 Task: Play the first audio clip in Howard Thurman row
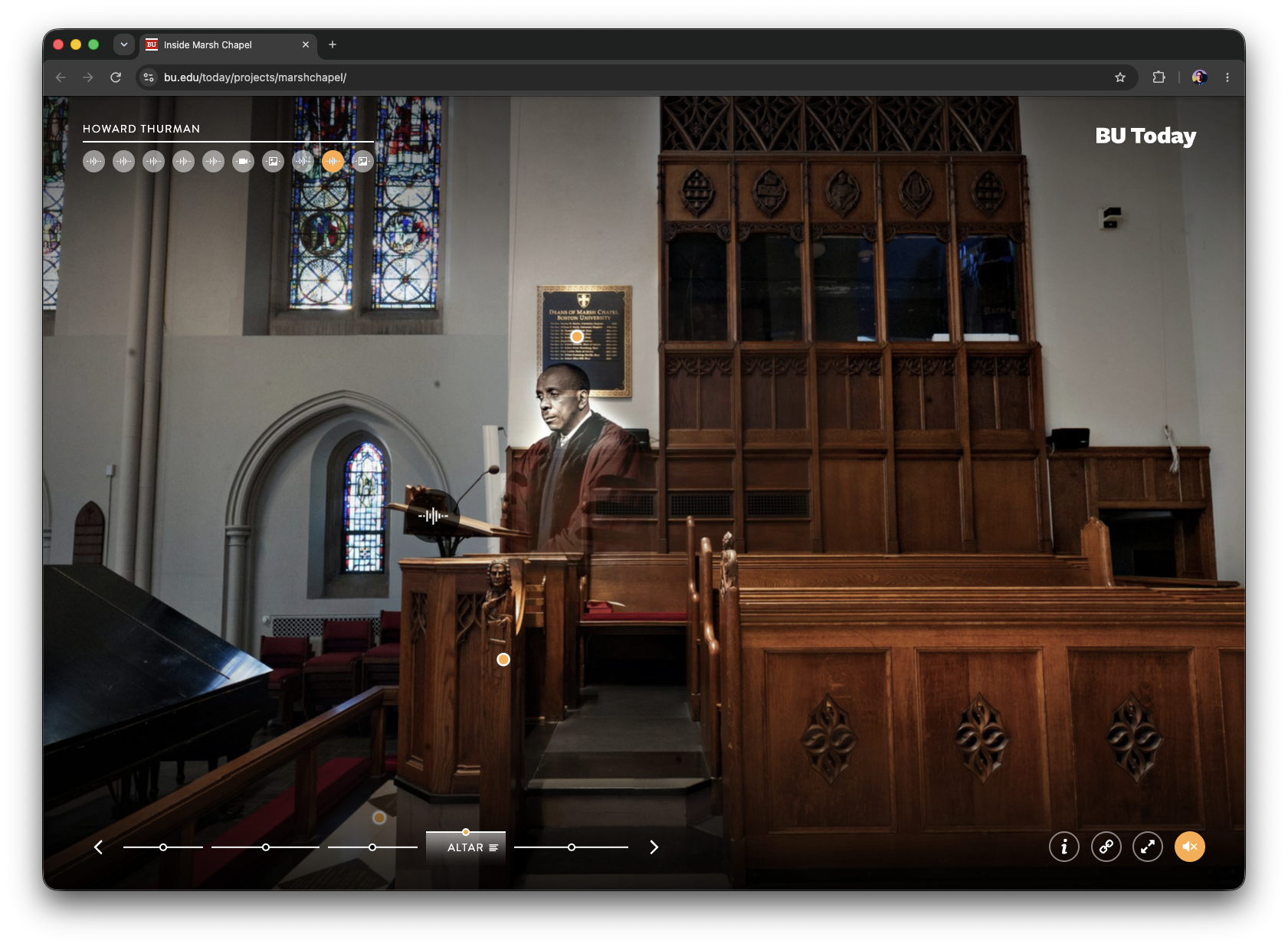tap(93, 162)
